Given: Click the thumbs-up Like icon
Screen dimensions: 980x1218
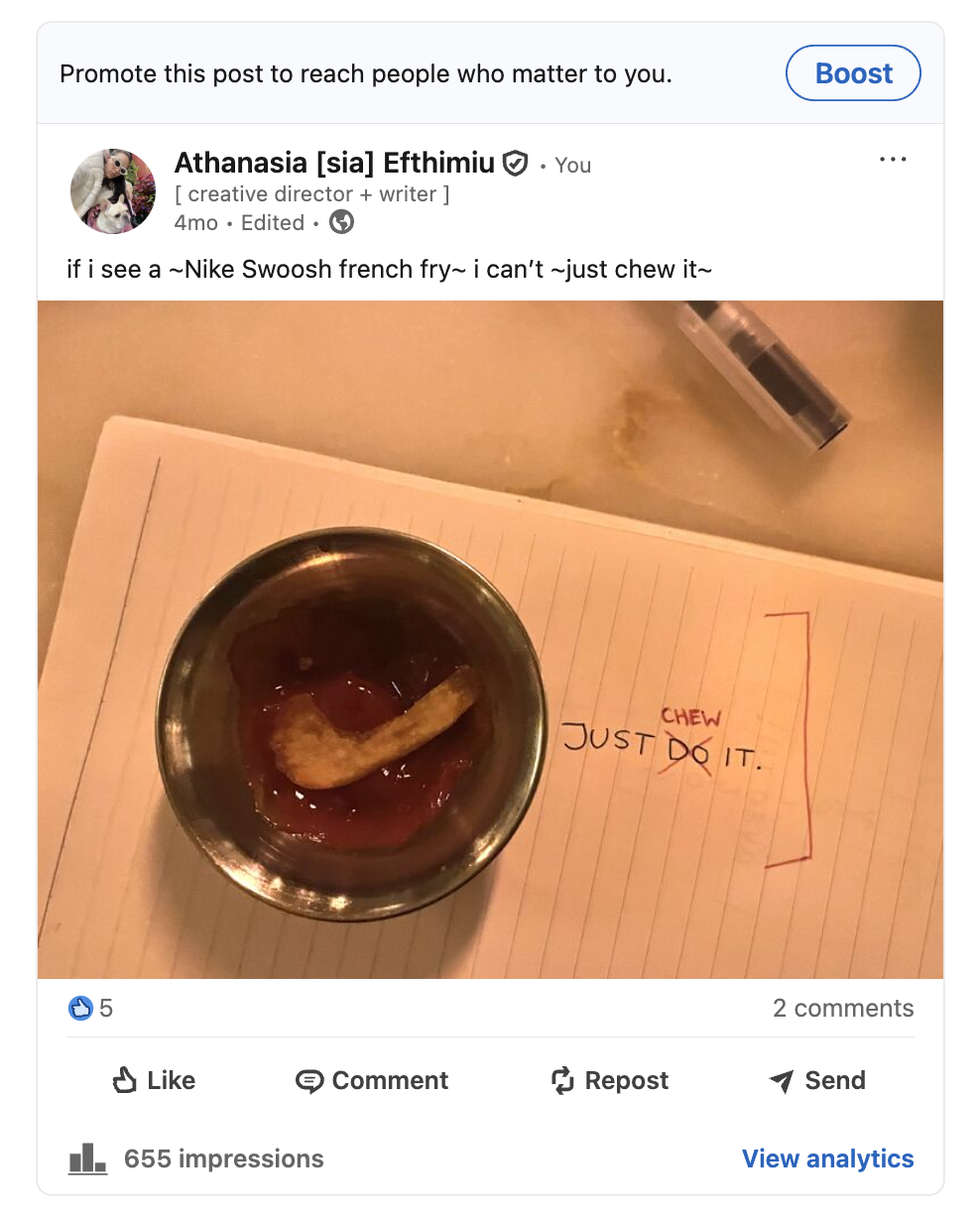Looking at the screenshot, I should pyautogui.click(x=124, y=1080).
